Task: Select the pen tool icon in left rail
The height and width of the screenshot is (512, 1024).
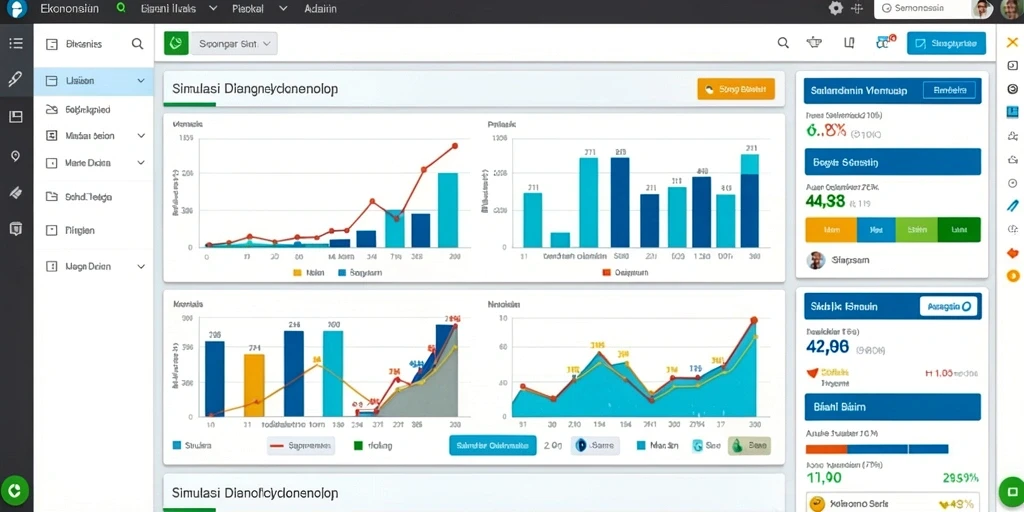Action: pyautogui.click(x=16, y=80)
